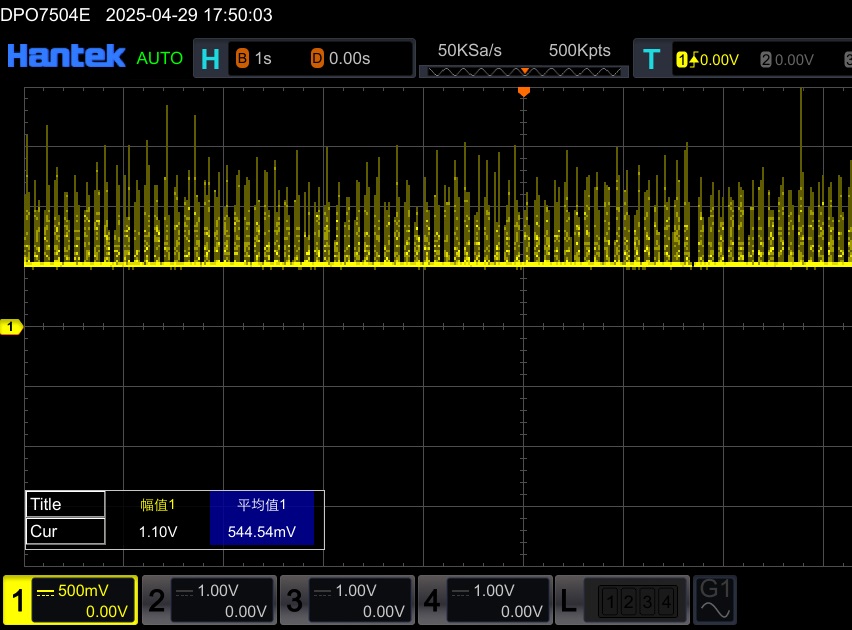This screenshot has width=852, height=630.
Task: Click the Hantek logo
Action: (66, 57)
